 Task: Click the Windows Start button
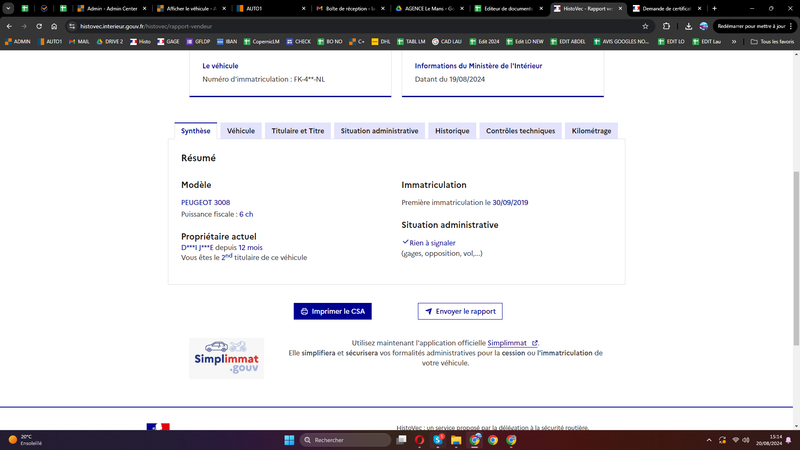(289, 440)
